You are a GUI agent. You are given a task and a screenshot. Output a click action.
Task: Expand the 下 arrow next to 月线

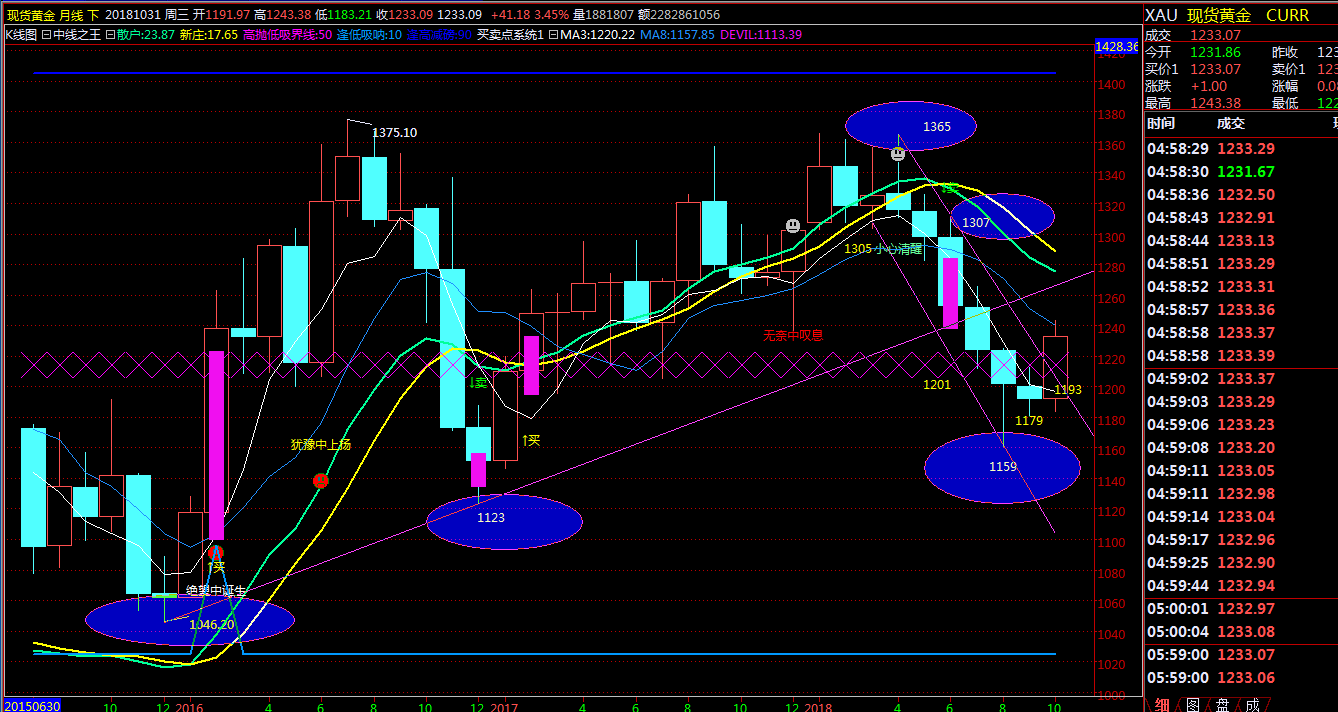[93, 15]
